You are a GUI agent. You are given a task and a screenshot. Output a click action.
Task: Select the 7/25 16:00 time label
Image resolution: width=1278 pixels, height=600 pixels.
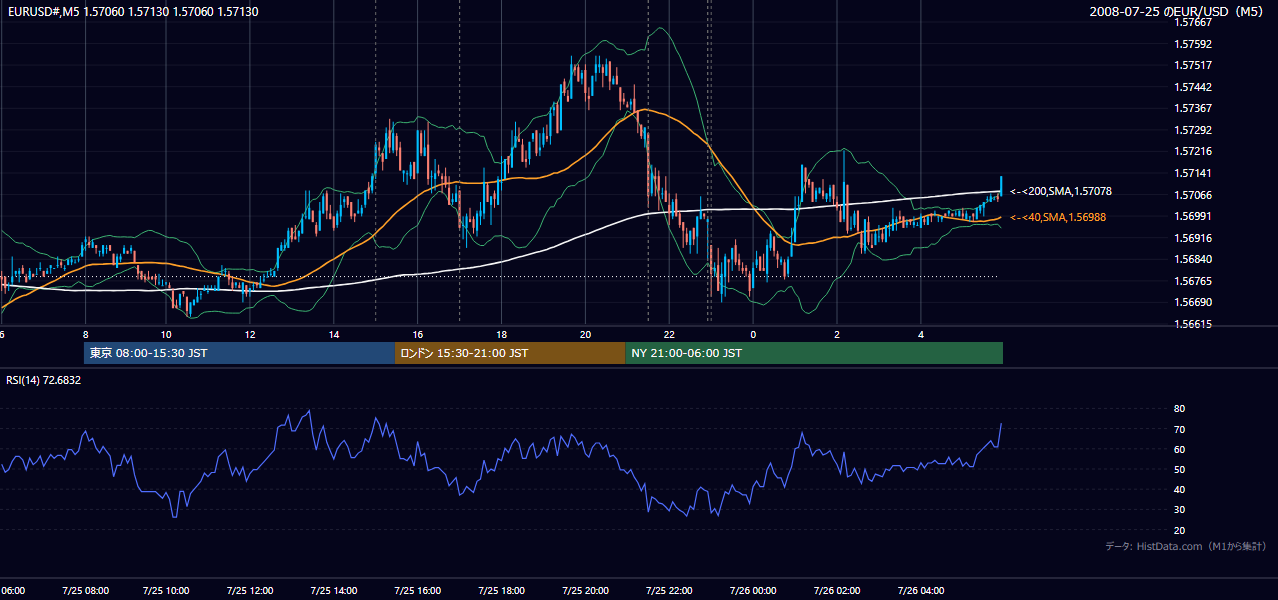tap(418, 590)
